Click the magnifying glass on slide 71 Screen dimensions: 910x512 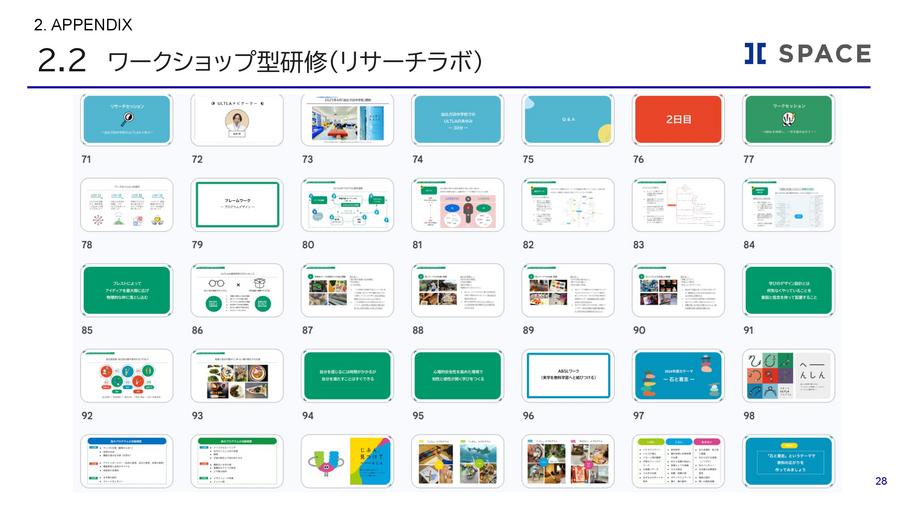126,117
